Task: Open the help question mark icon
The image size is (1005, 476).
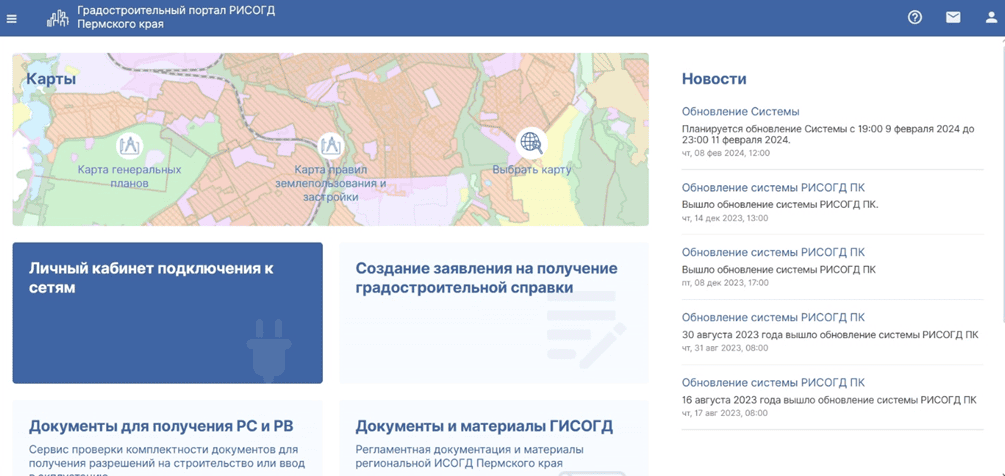Action: tap(914, 17)
